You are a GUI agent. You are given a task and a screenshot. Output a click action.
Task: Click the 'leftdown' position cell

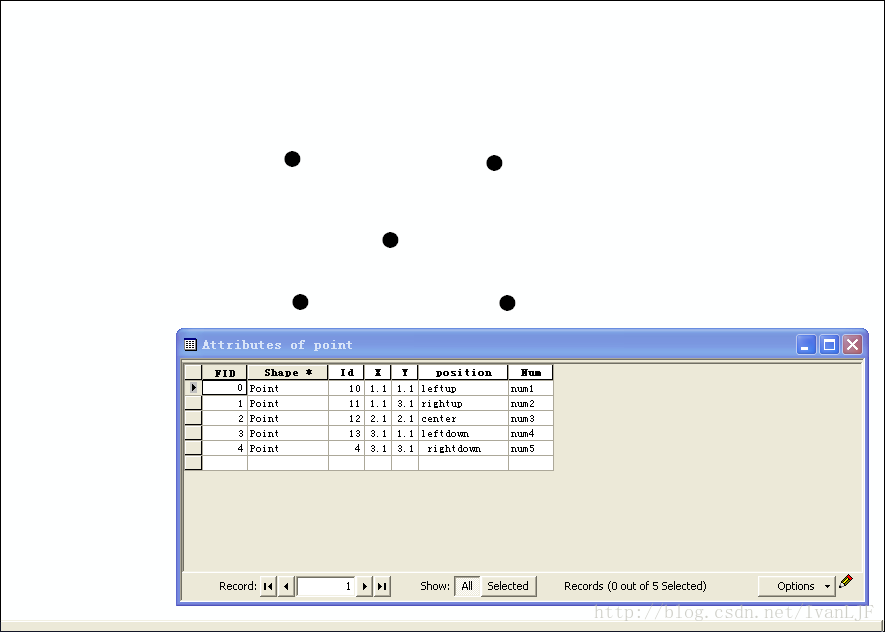click(x=463, y=433)
